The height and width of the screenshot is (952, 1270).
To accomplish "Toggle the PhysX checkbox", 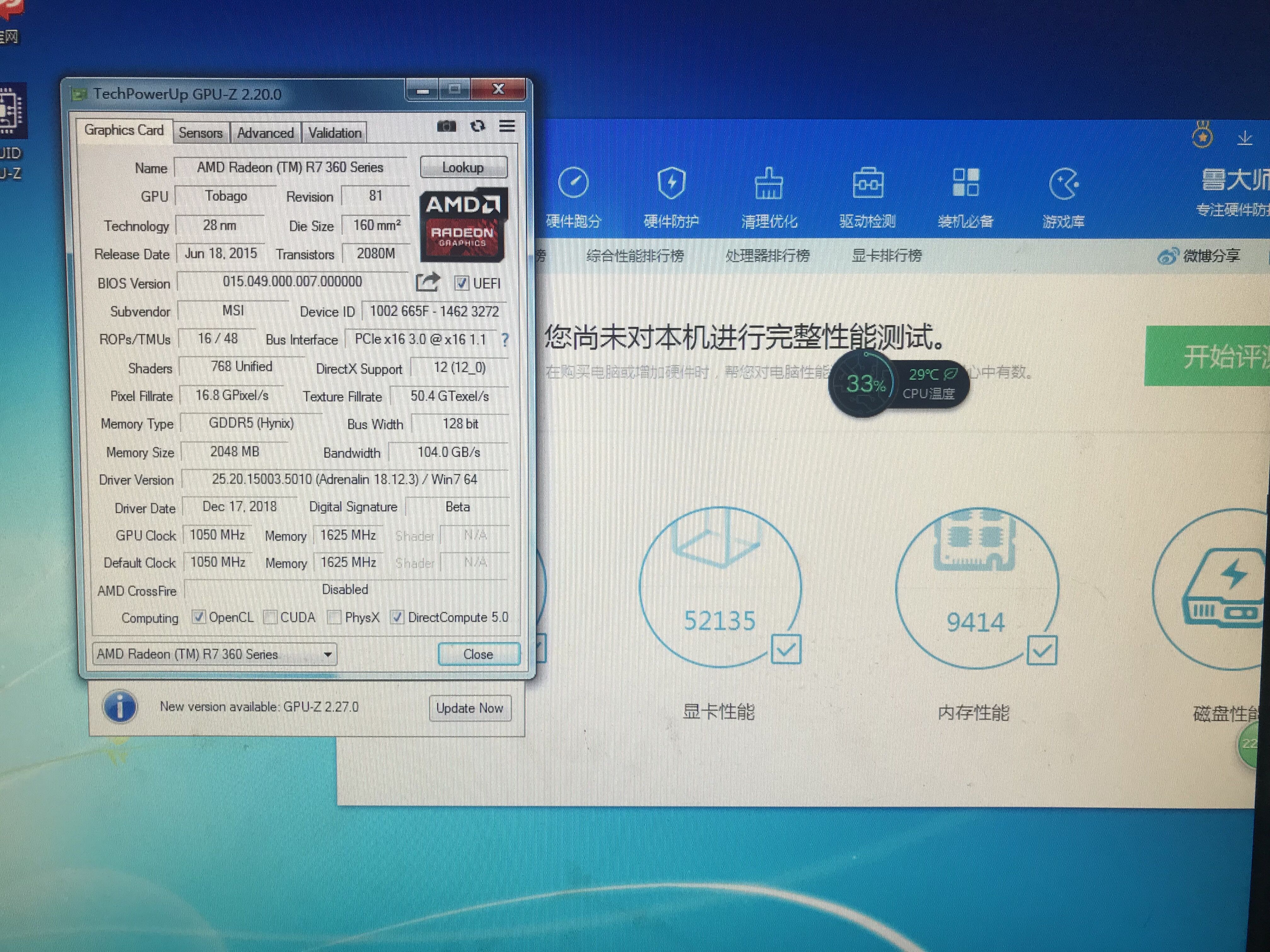I will click(x=334, y=617).
